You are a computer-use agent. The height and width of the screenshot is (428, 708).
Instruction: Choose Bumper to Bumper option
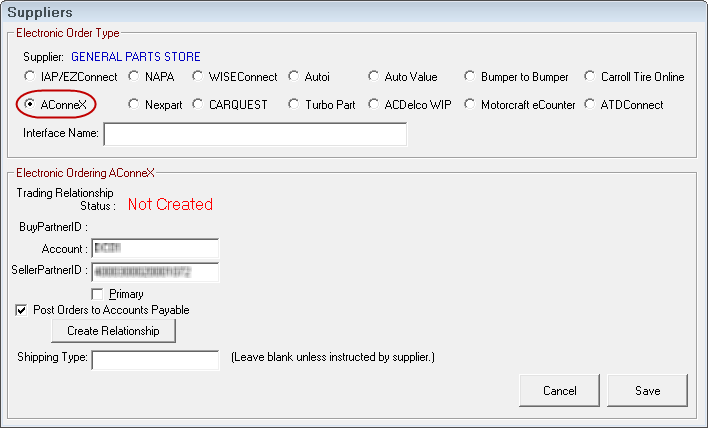470,77
